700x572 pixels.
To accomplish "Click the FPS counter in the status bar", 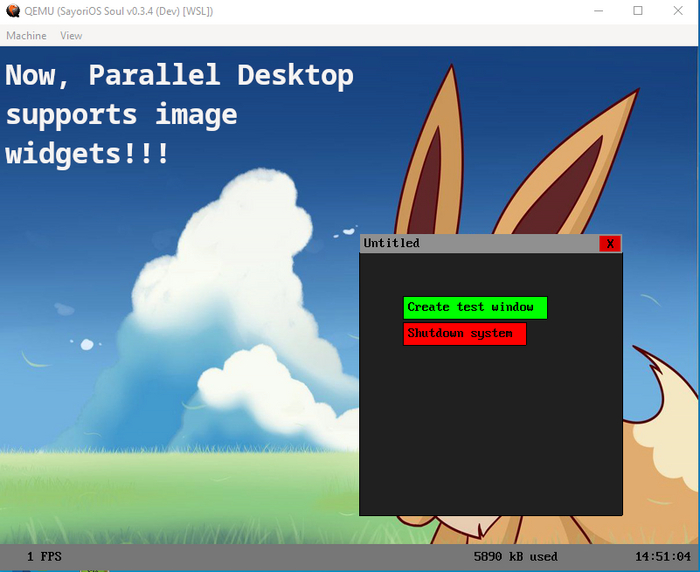I will (44, 556).
